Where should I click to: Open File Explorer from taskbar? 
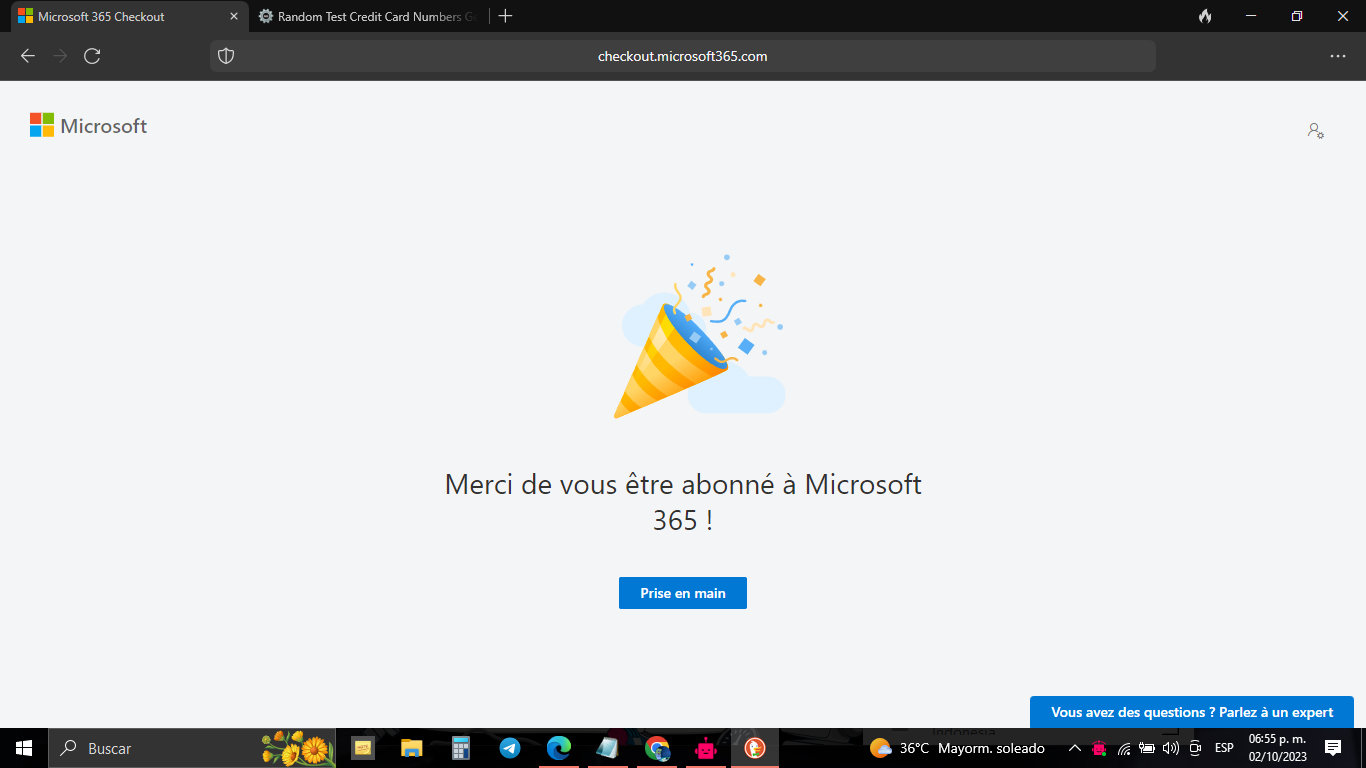[412, 748]
